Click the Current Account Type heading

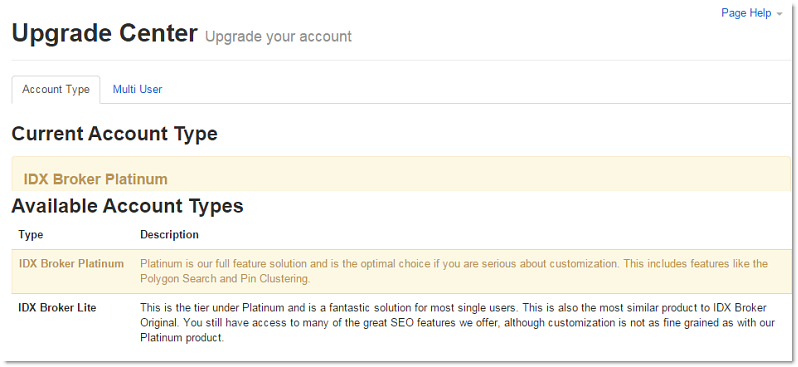coord(115,134)
